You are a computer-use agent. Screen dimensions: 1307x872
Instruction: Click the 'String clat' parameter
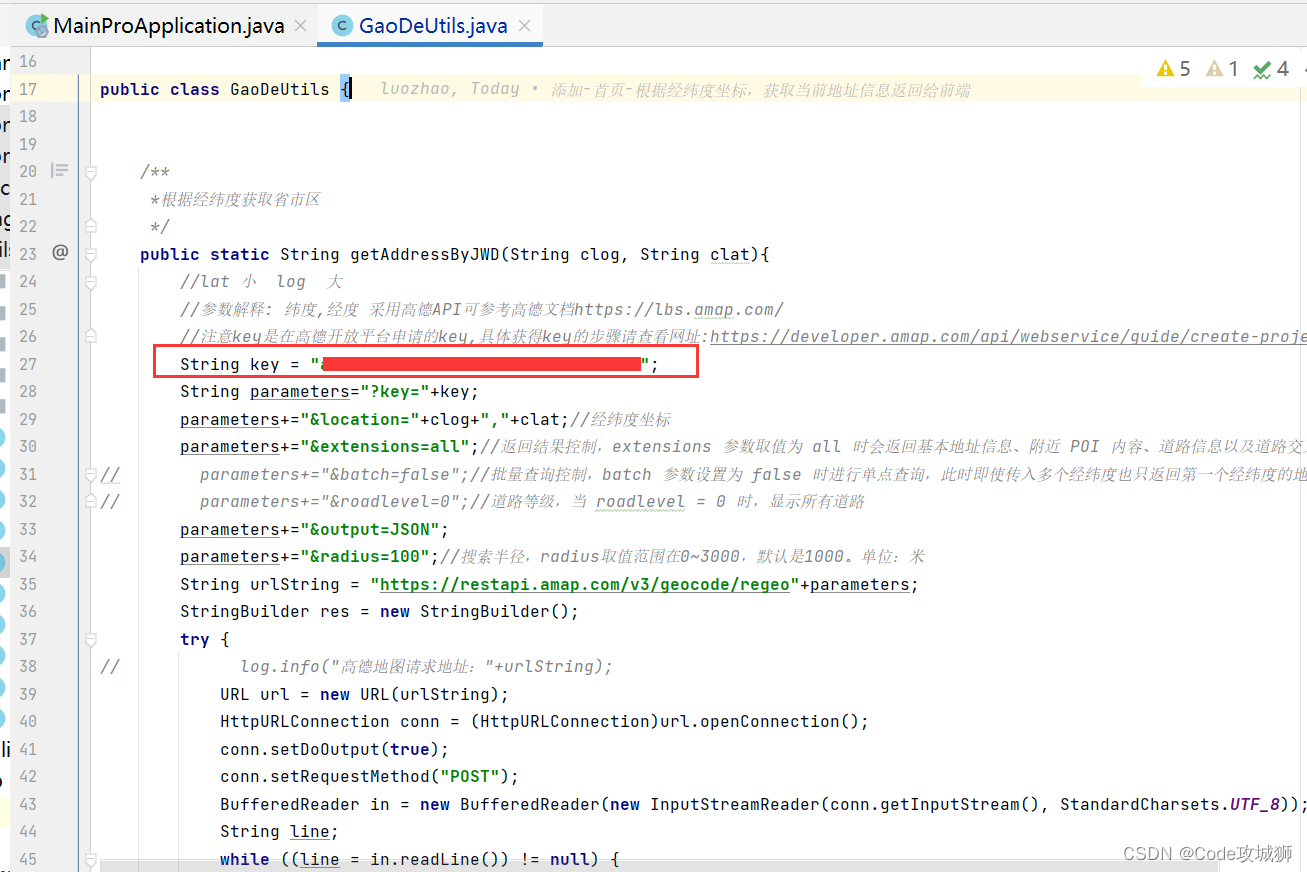695,254
